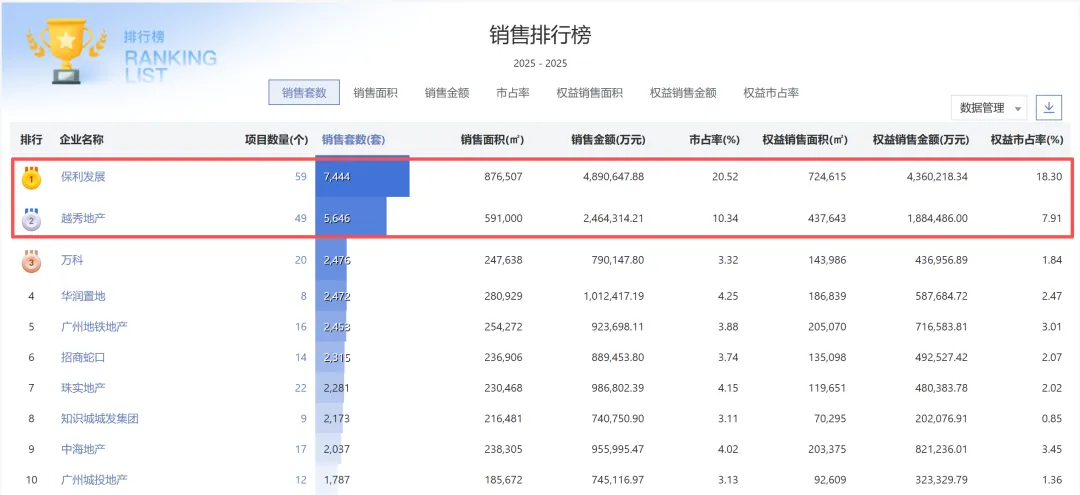Viewport: 1080px width, 495px height.
Task: Click the 销售面积(㎡) column header
Action: point(492,140)
